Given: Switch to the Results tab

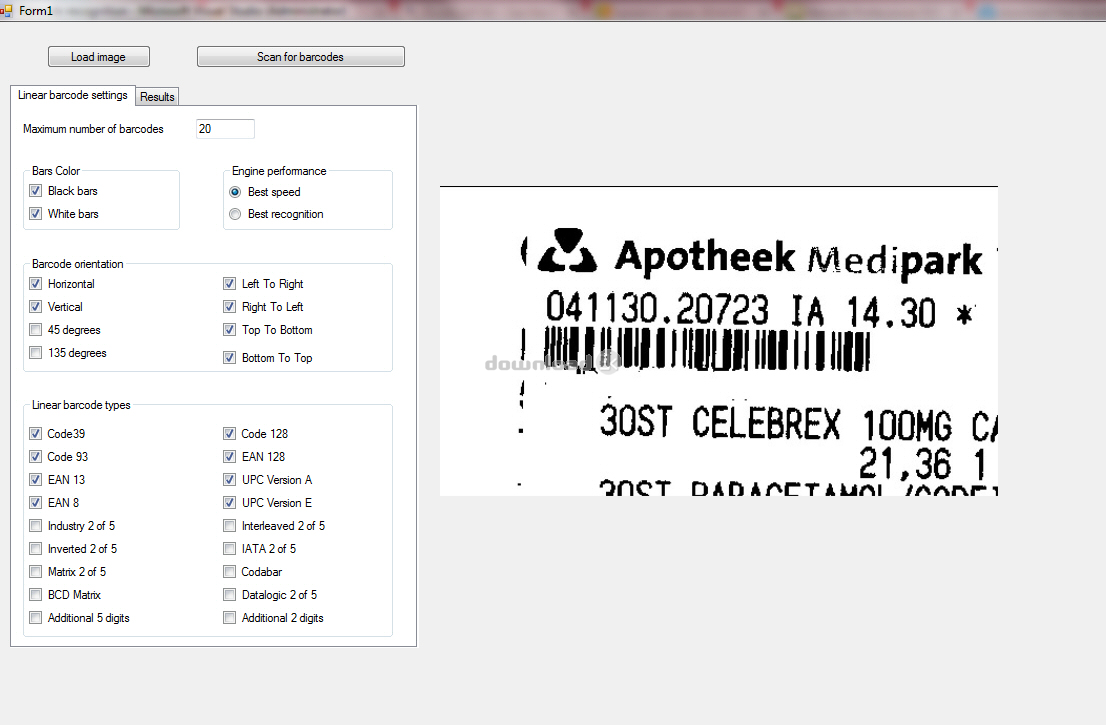Looking at the screenshot, I should tap(157, 97).
